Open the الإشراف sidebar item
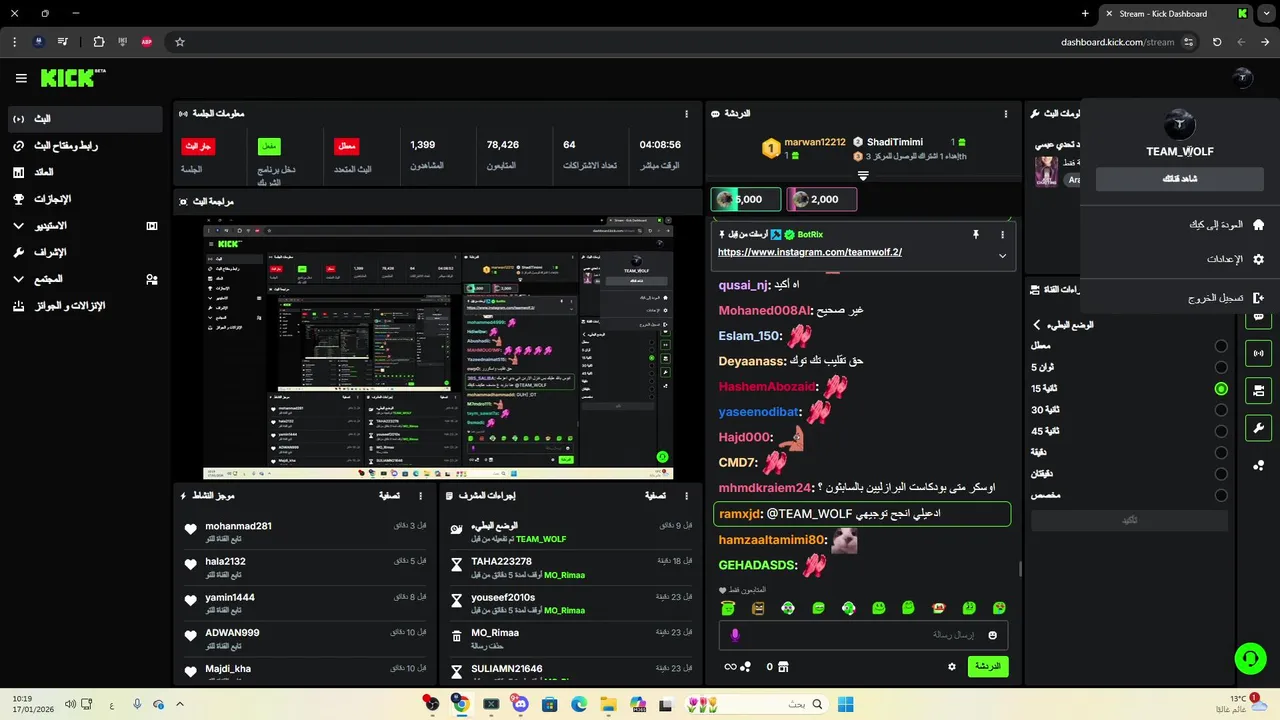The width and height of the screenshot is (1280, 720). (85, 252)
